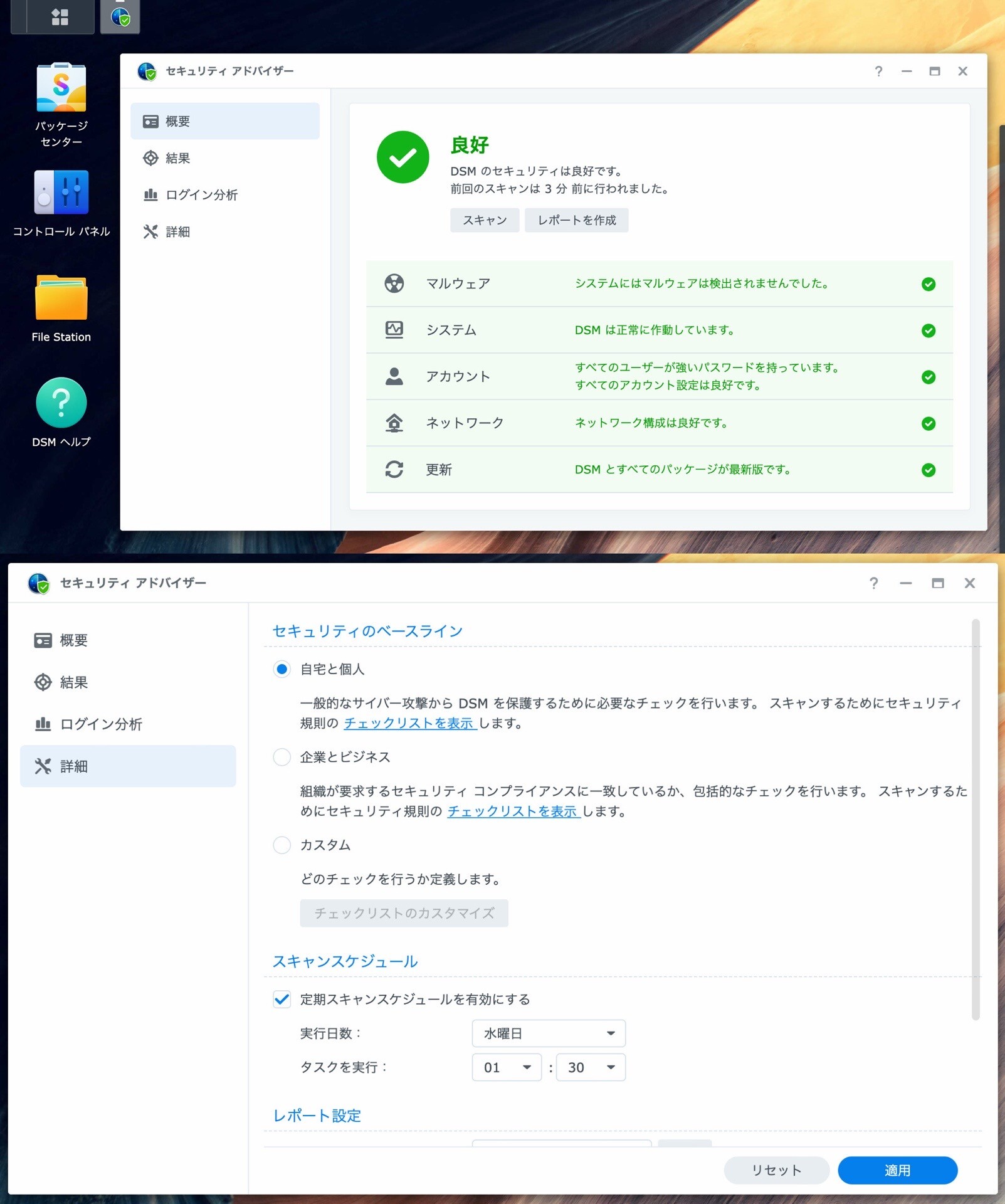The width and height of the screenshot is (1005, 1204).
Task: Click the DSM main menu grid icon
Action: coord(60,17)
